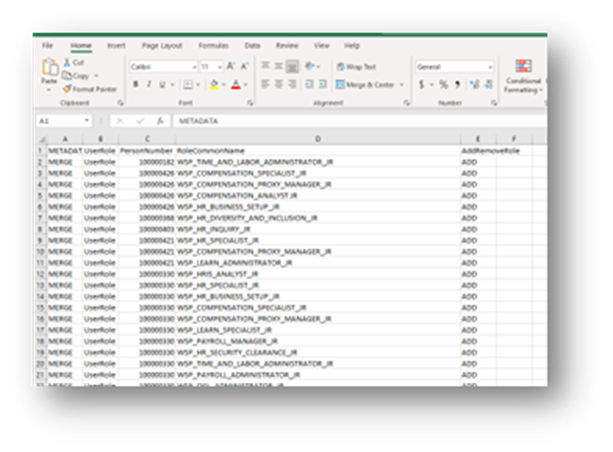Screen dimensions: 613x452
Task: Switch to the Formulas tab
Action: pos(213,45)
